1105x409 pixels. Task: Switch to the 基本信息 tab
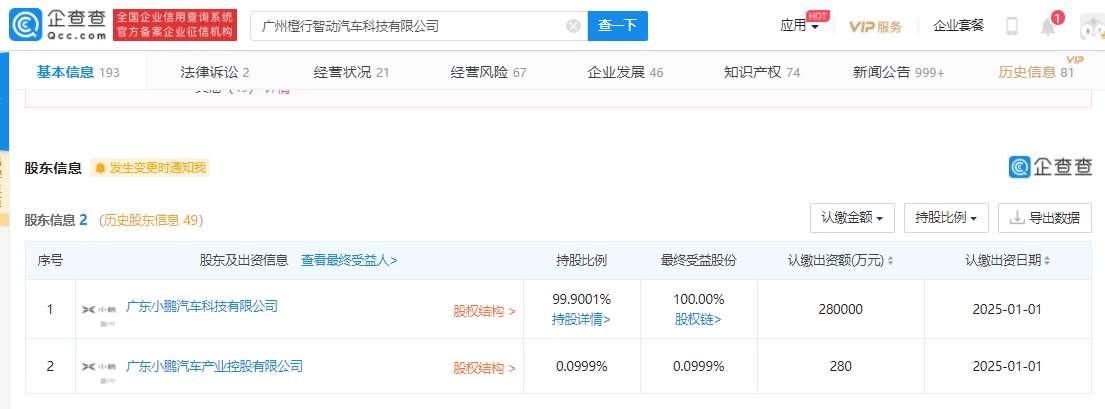click(78, 72)
